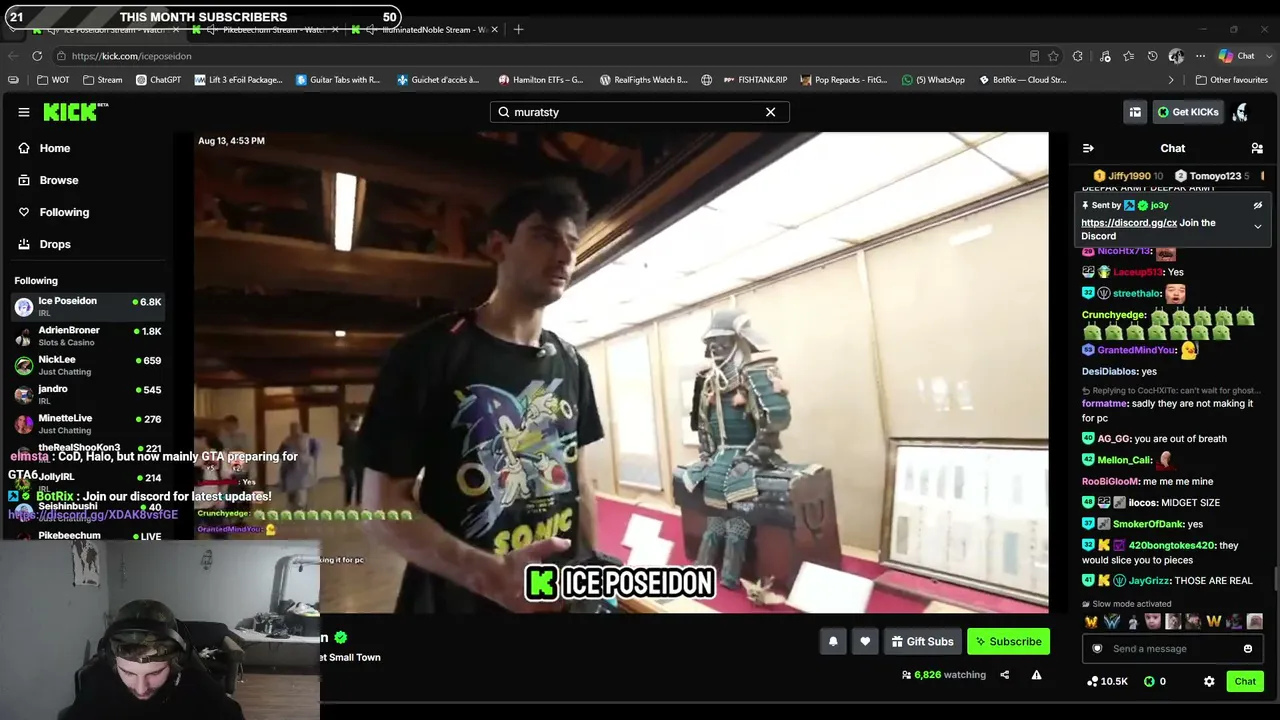The height and width of the screenshot is (720, 1280).
Task: Click username Crunchyedge in chat
Action: [x=1114, y=315]
